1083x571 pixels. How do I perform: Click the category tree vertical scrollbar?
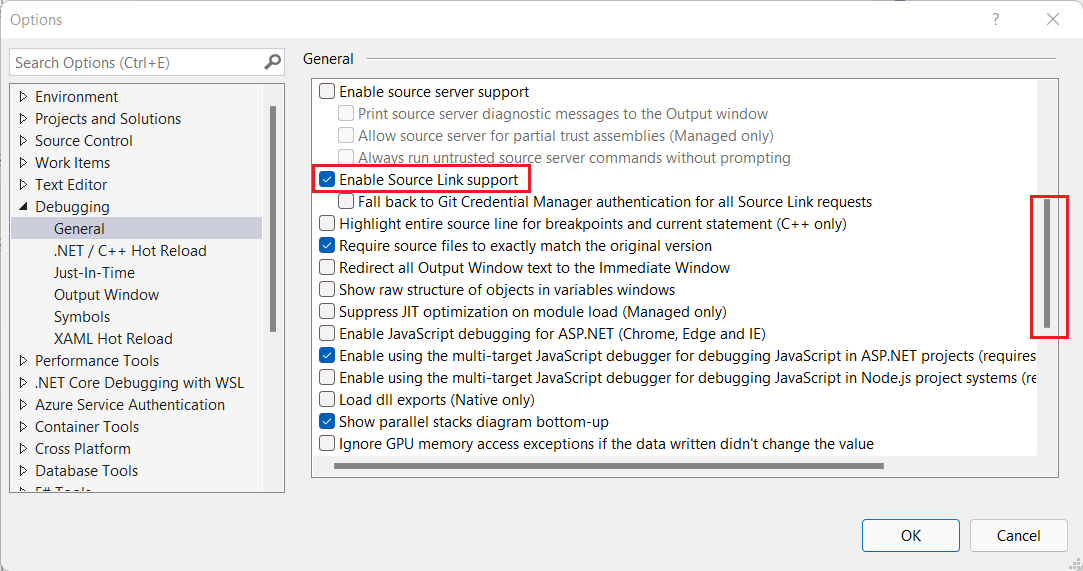click(x=273, y=219)
